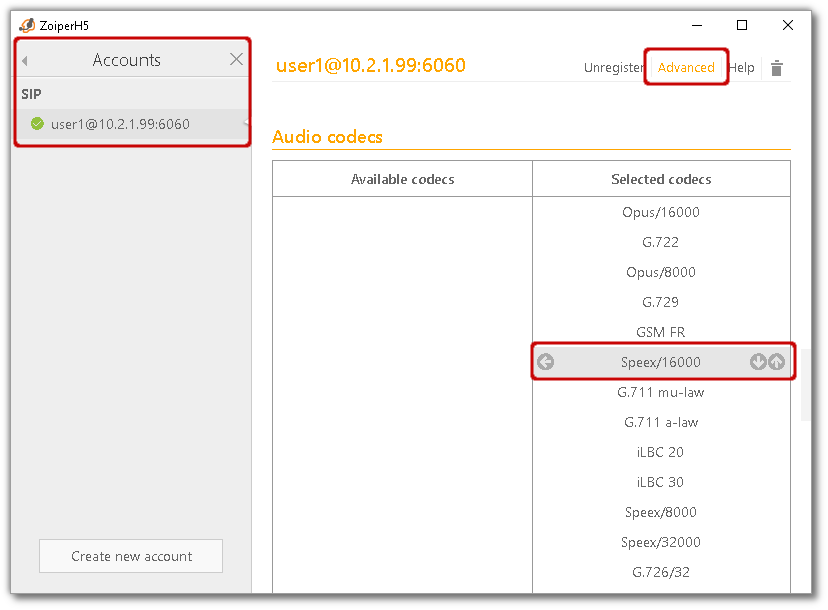The image size is (828, 610).
Task: Close the Accounts panel with X
Action: 236,60
